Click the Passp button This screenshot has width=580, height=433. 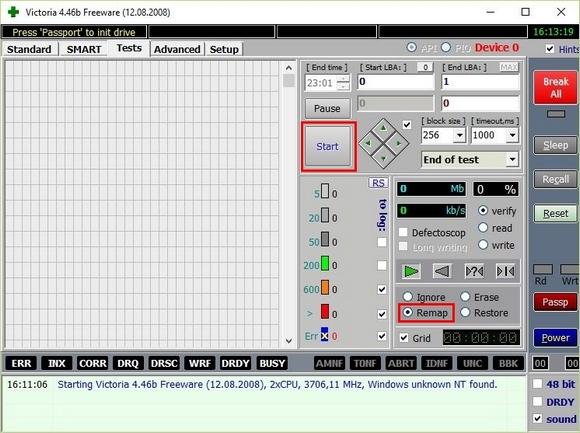click(x=555, y=302)
